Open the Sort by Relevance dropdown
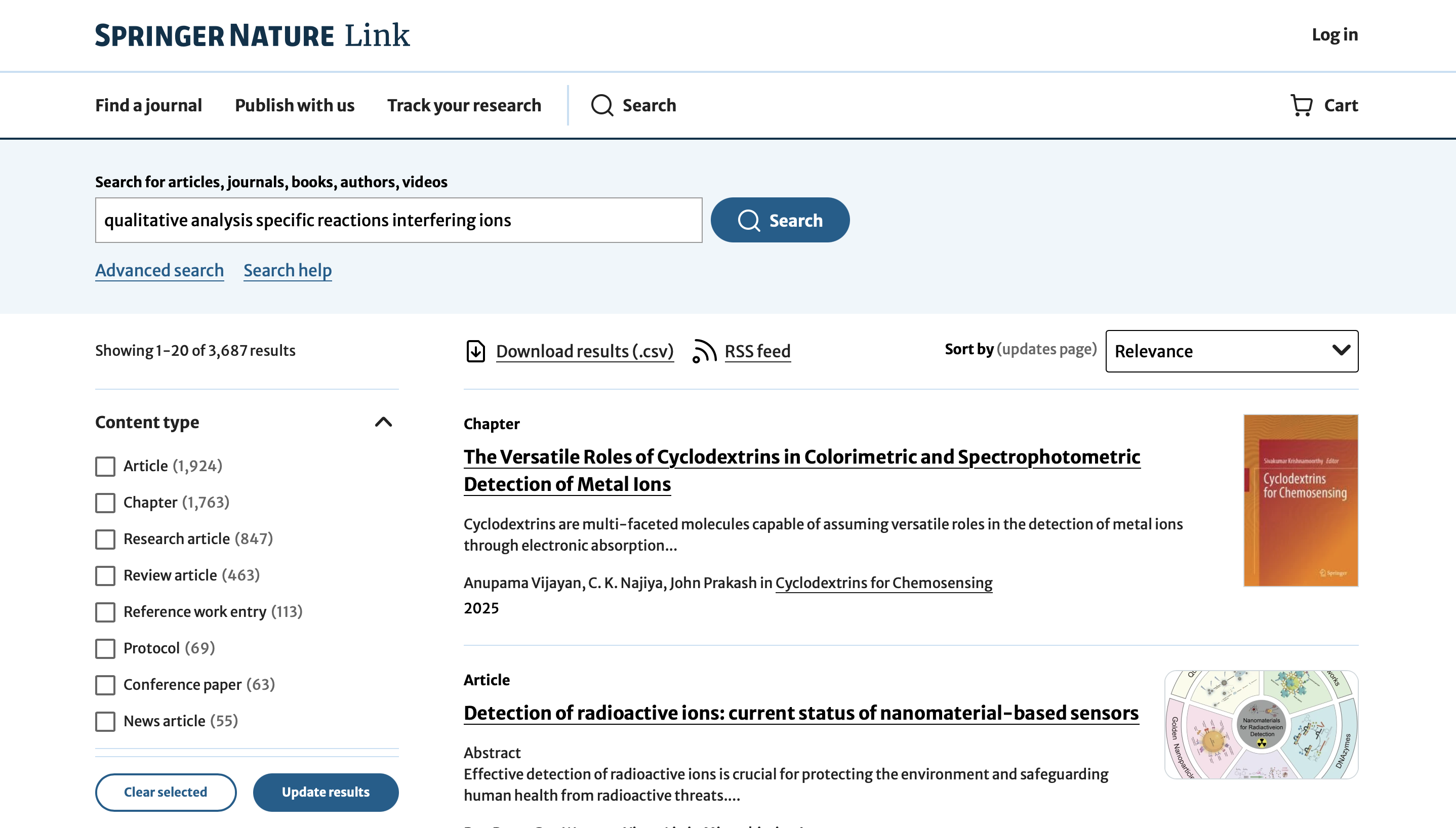The image size is (1456, 828). coord(1231,351)
